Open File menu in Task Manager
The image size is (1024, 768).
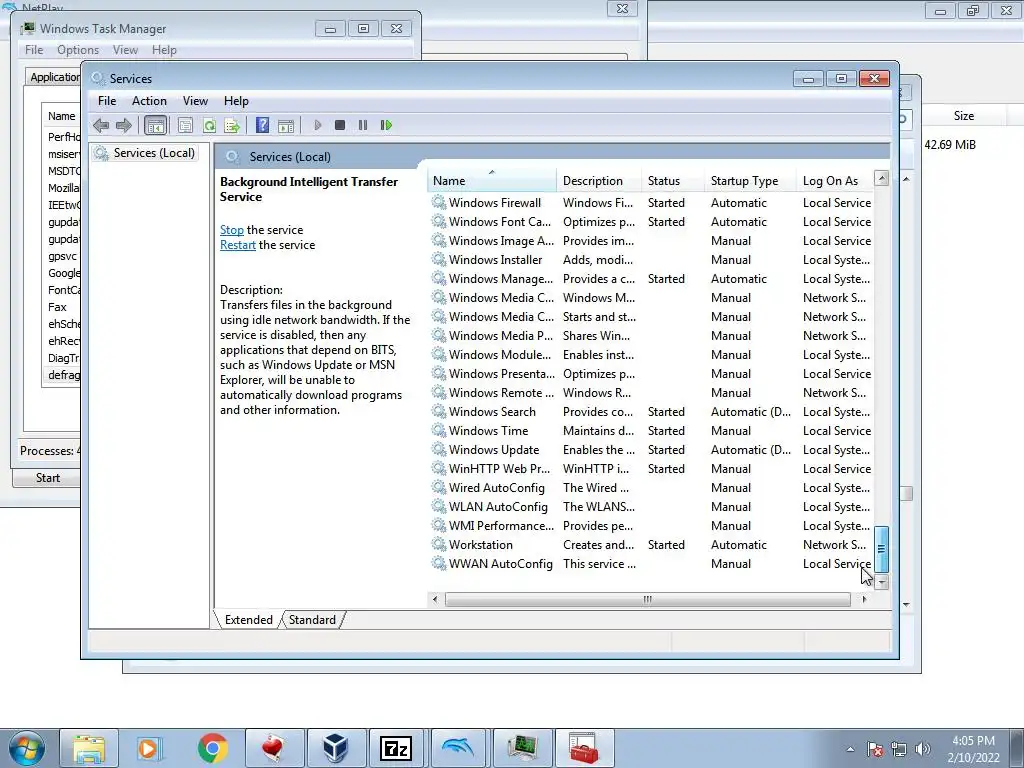click(x=34, y=50)
